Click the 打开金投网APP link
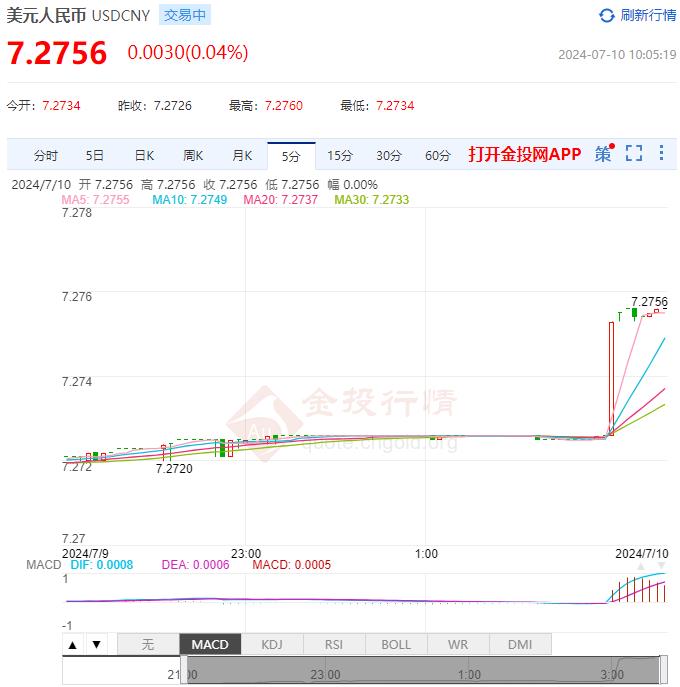680x687 pixels. pos(524,154)
